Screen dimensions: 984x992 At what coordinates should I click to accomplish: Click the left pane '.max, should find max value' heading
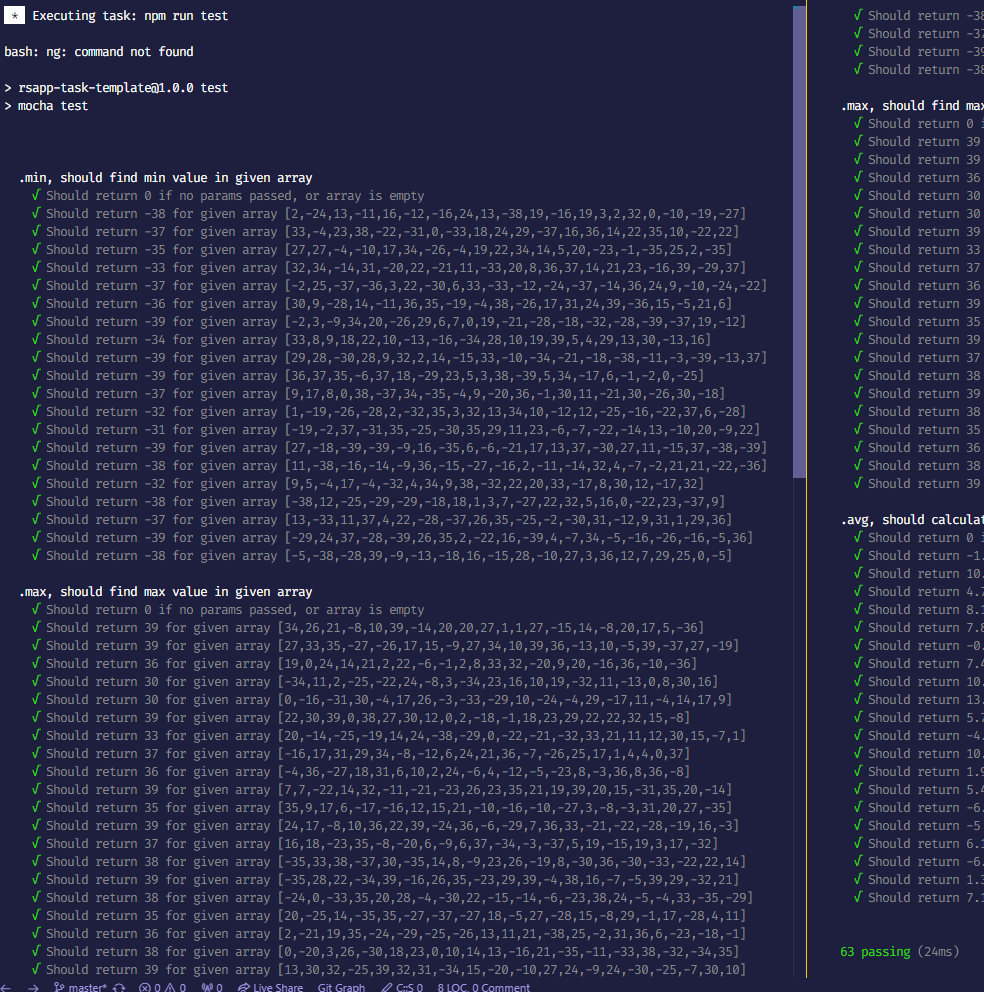pos(166,592)
